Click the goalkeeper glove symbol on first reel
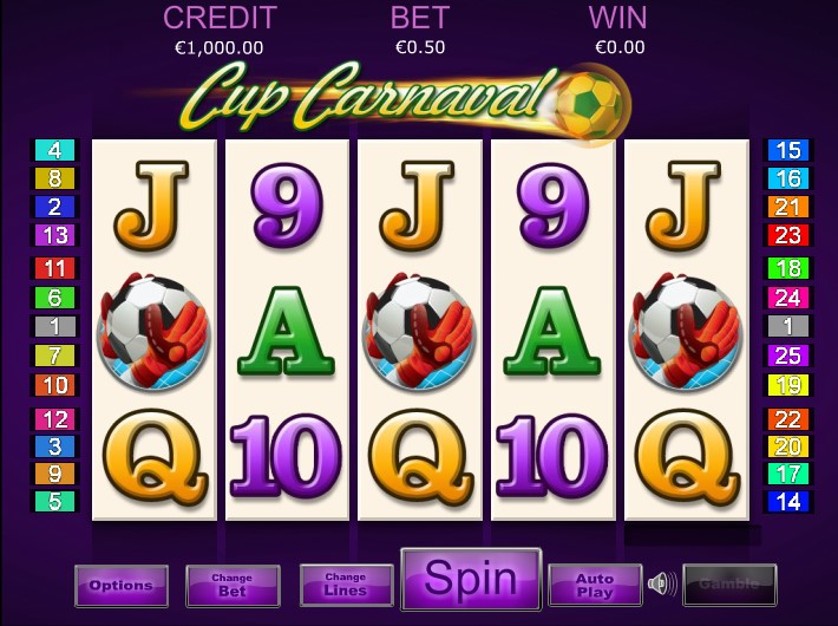The height and width of the screenshot is (626, 838). coord(154,331)
